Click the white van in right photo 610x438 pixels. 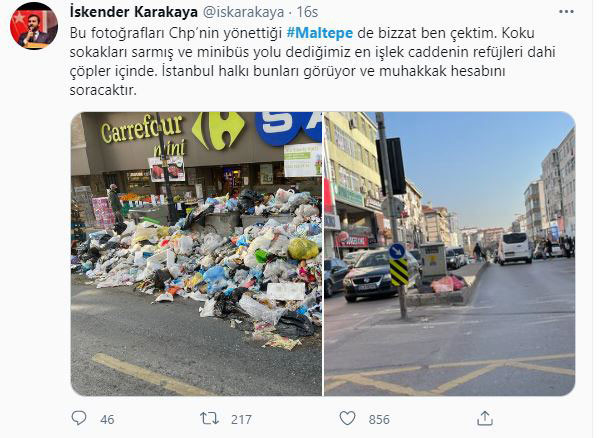[515, 248]
